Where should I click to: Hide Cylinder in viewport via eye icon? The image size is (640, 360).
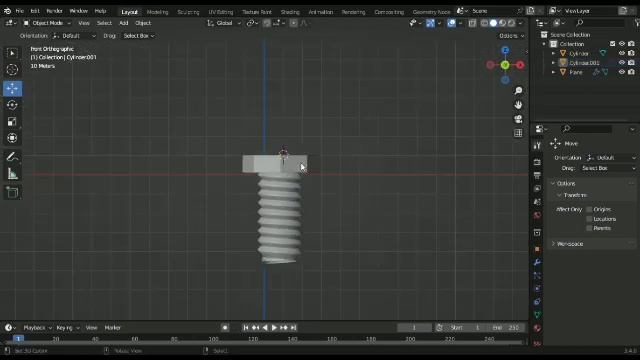click(x=622, y=53)
